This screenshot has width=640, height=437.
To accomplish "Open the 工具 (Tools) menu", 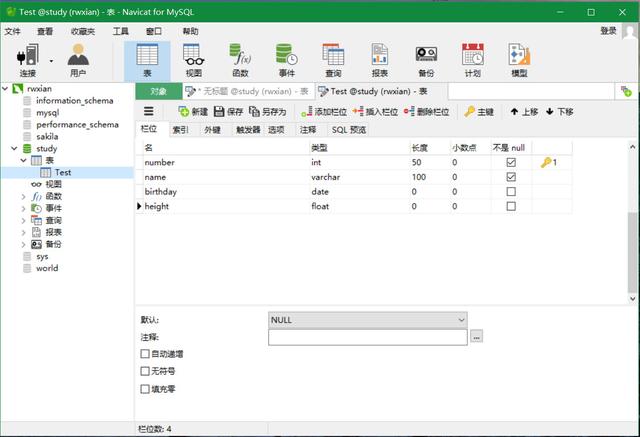I will [x=120, y=31].
